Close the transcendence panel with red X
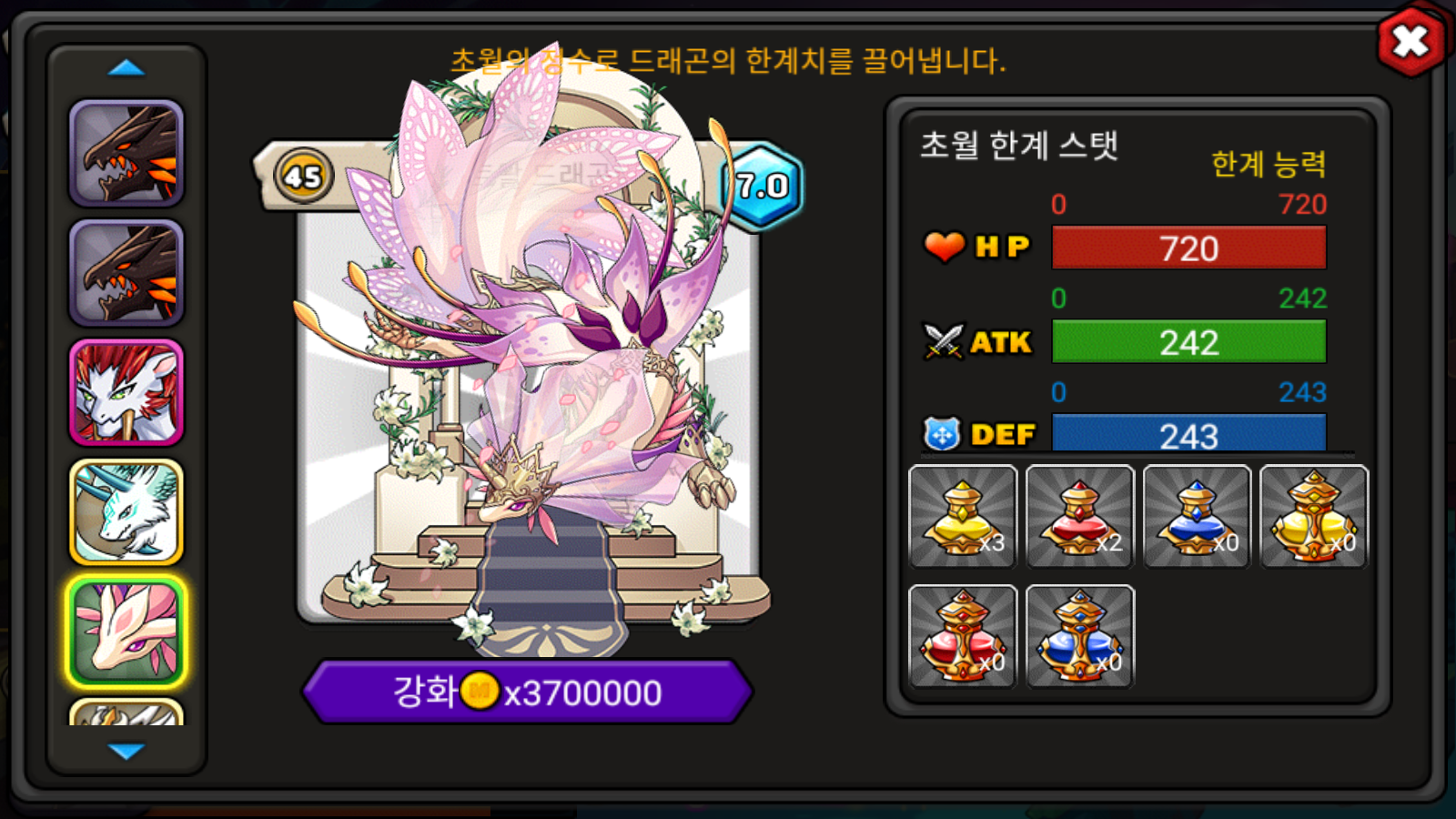Screen dimensions: 1456x819 1410,41
